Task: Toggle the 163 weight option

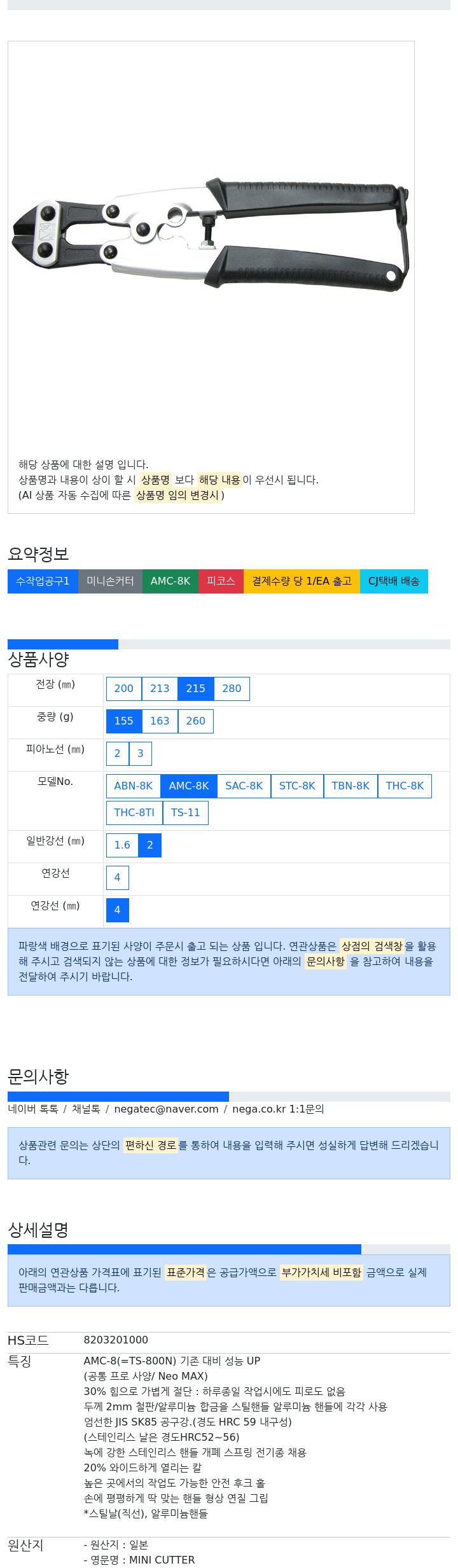Action: point(160,721)
